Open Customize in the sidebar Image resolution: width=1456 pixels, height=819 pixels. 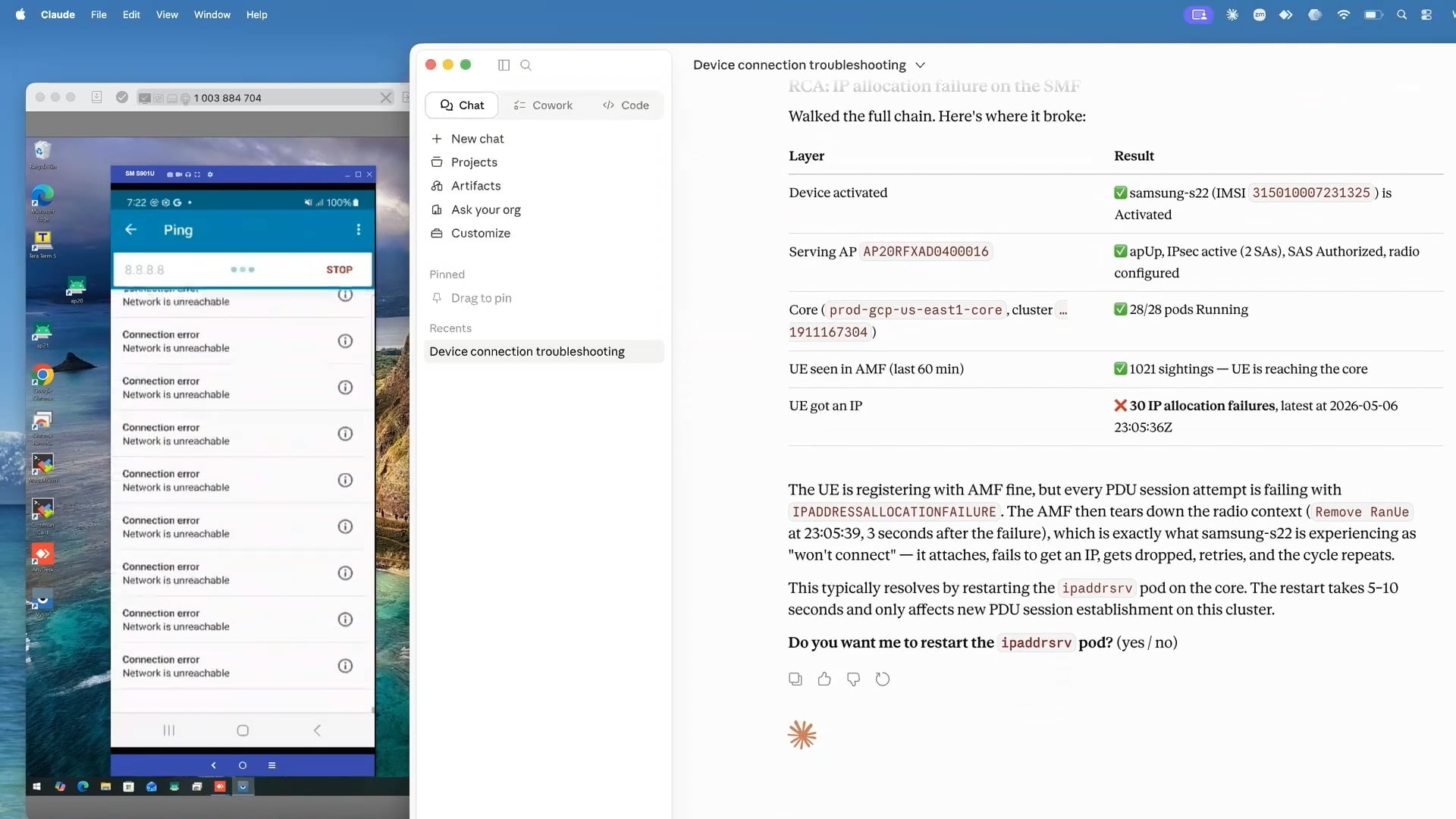[x=470, y=234]
